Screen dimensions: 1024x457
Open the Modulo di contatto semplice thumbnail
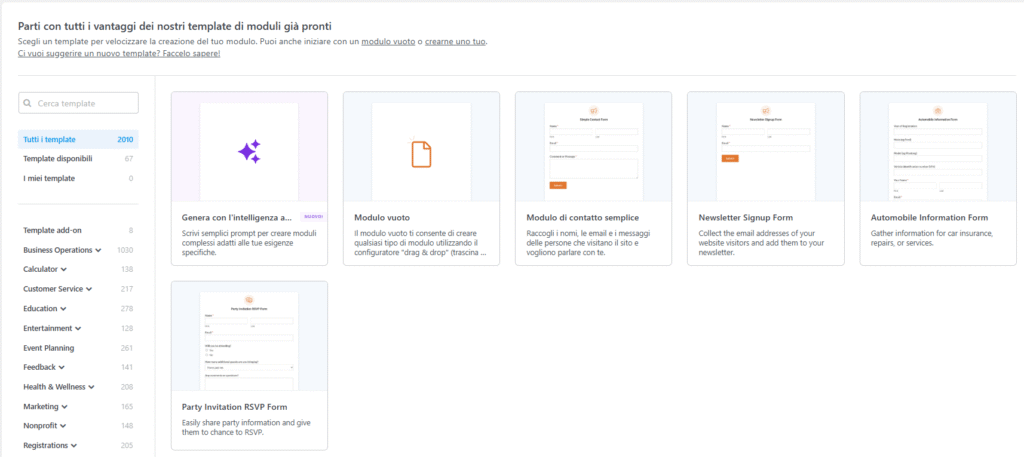(x=593, y=147)
